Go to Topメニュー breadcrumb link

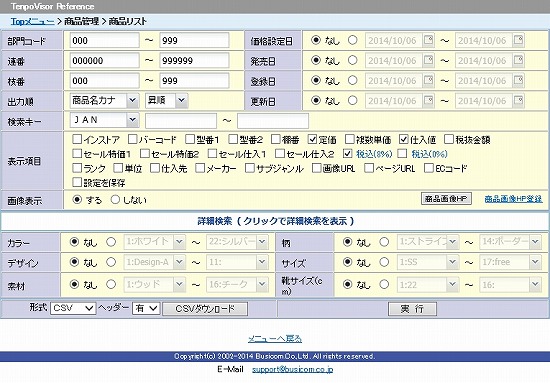pos(32,21)
